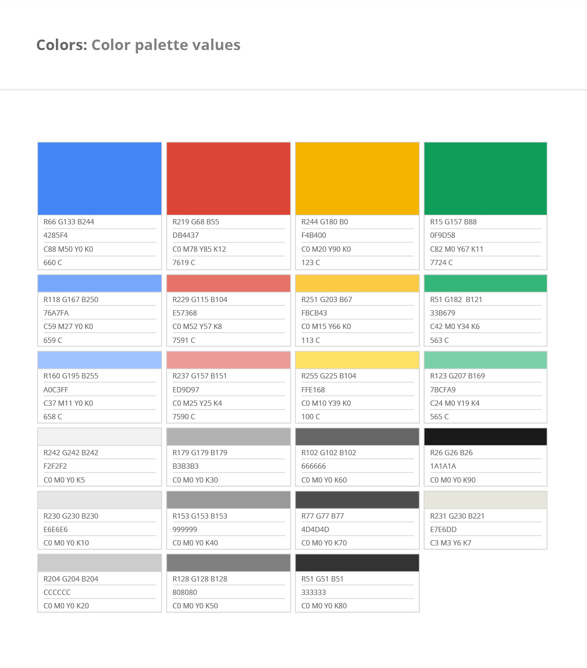Select the salmon E57368 color bar
The image size is (587, 668).
point(228,283)
